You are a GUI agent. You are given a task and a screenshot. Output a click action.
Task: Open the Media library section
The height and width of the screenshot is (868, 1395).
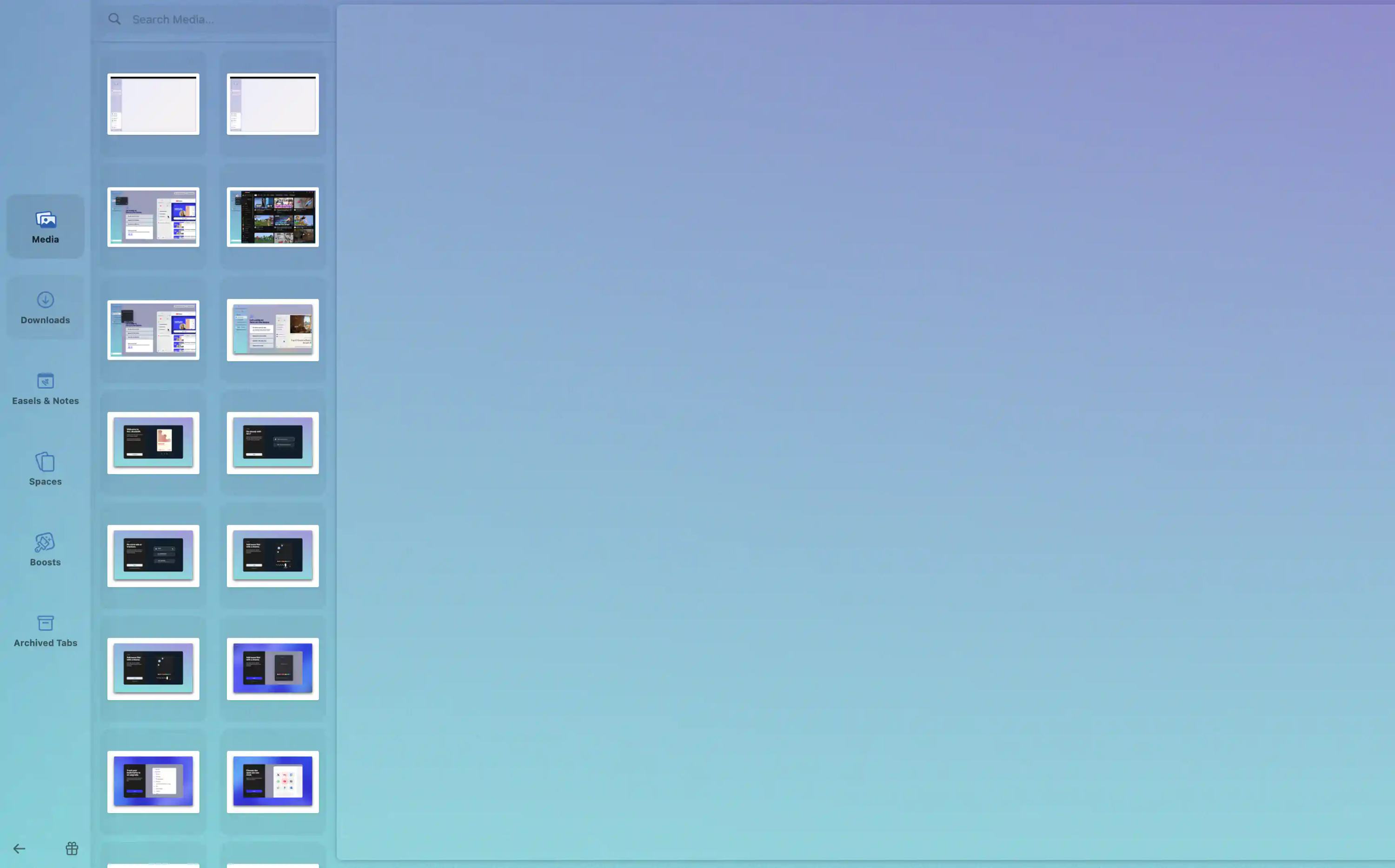click(x=46, y=227)
